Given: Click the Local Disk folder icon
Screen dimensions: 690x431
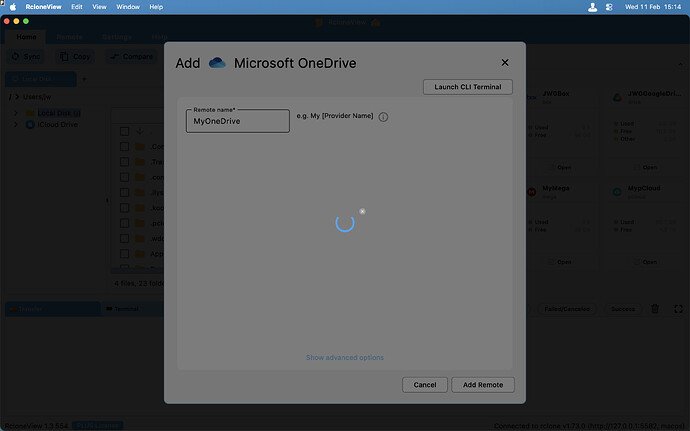Looking at the screenshot, I should (x=30, y=113).
